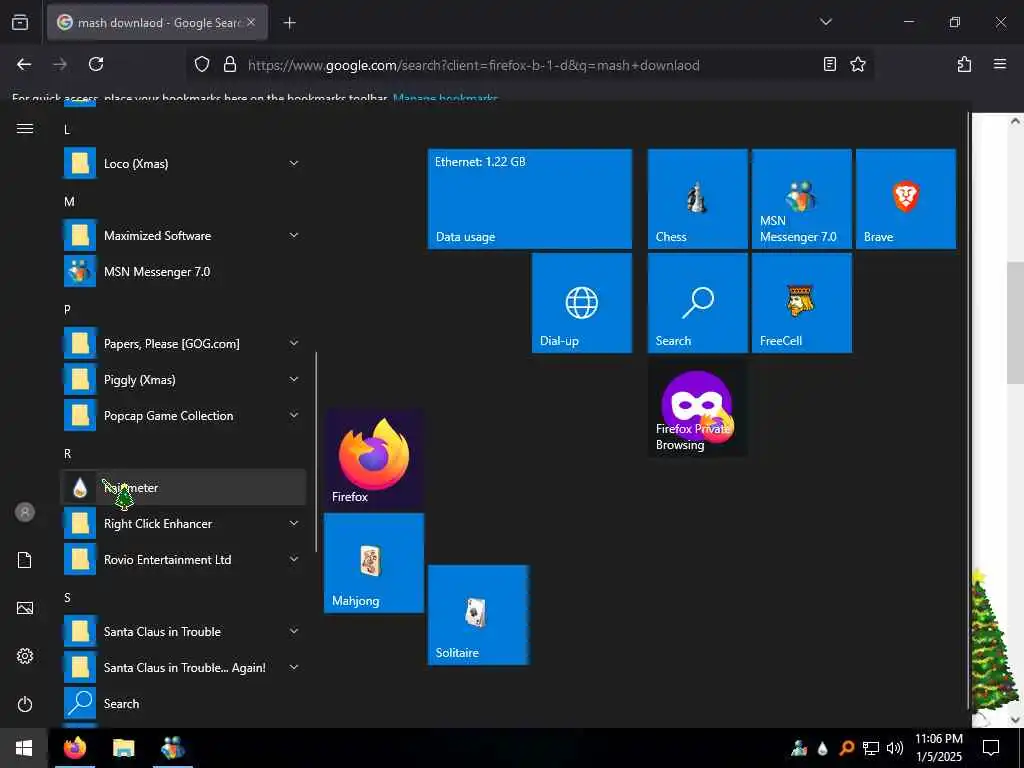This screenshot has width=1024, height=768.
Task: Click the Windows Start button
Action: pyautogui.click(x=24, y=748)
